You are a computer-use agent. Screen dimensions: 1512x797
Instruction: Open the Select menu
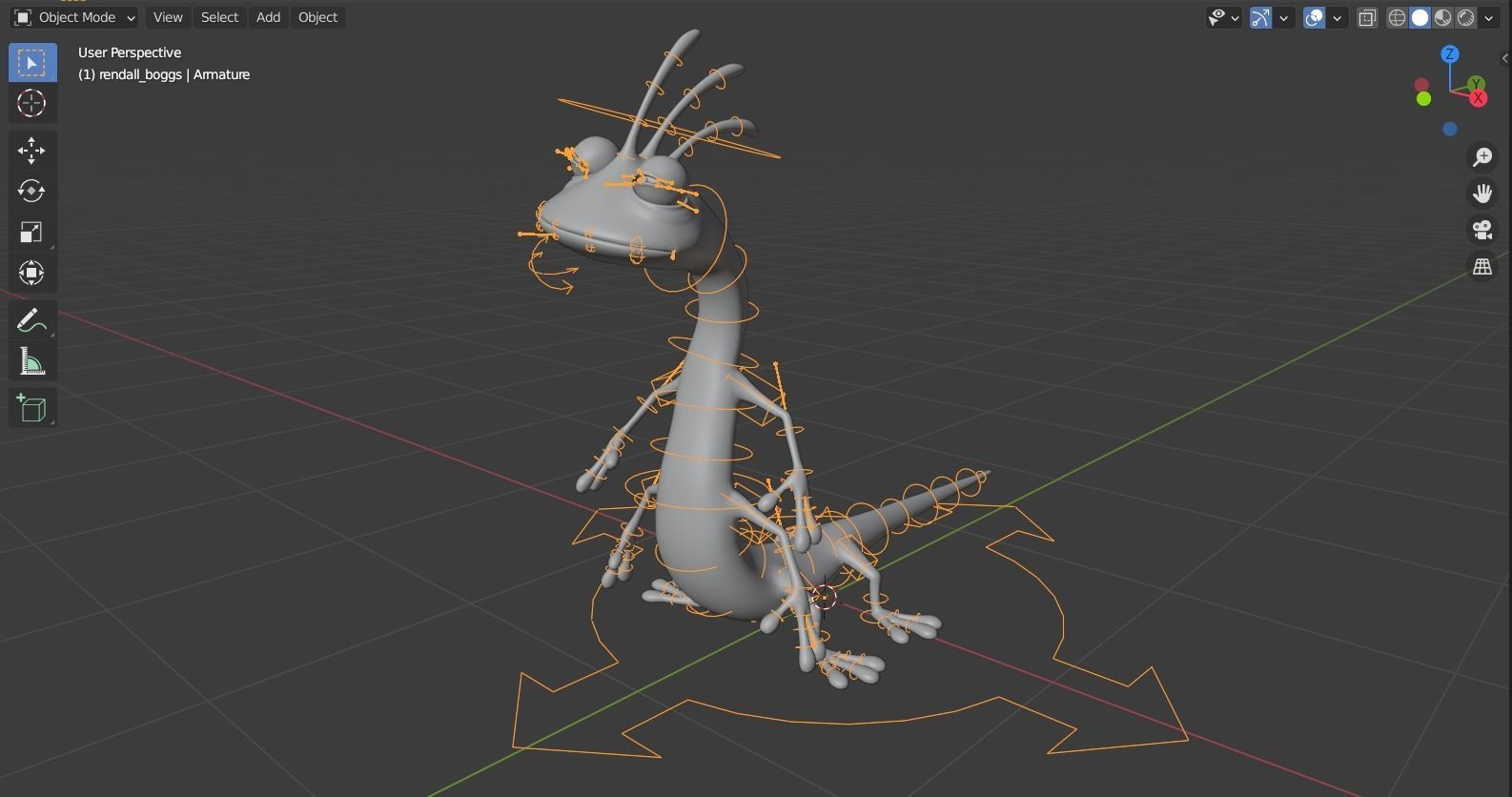(x=219, y=17)
